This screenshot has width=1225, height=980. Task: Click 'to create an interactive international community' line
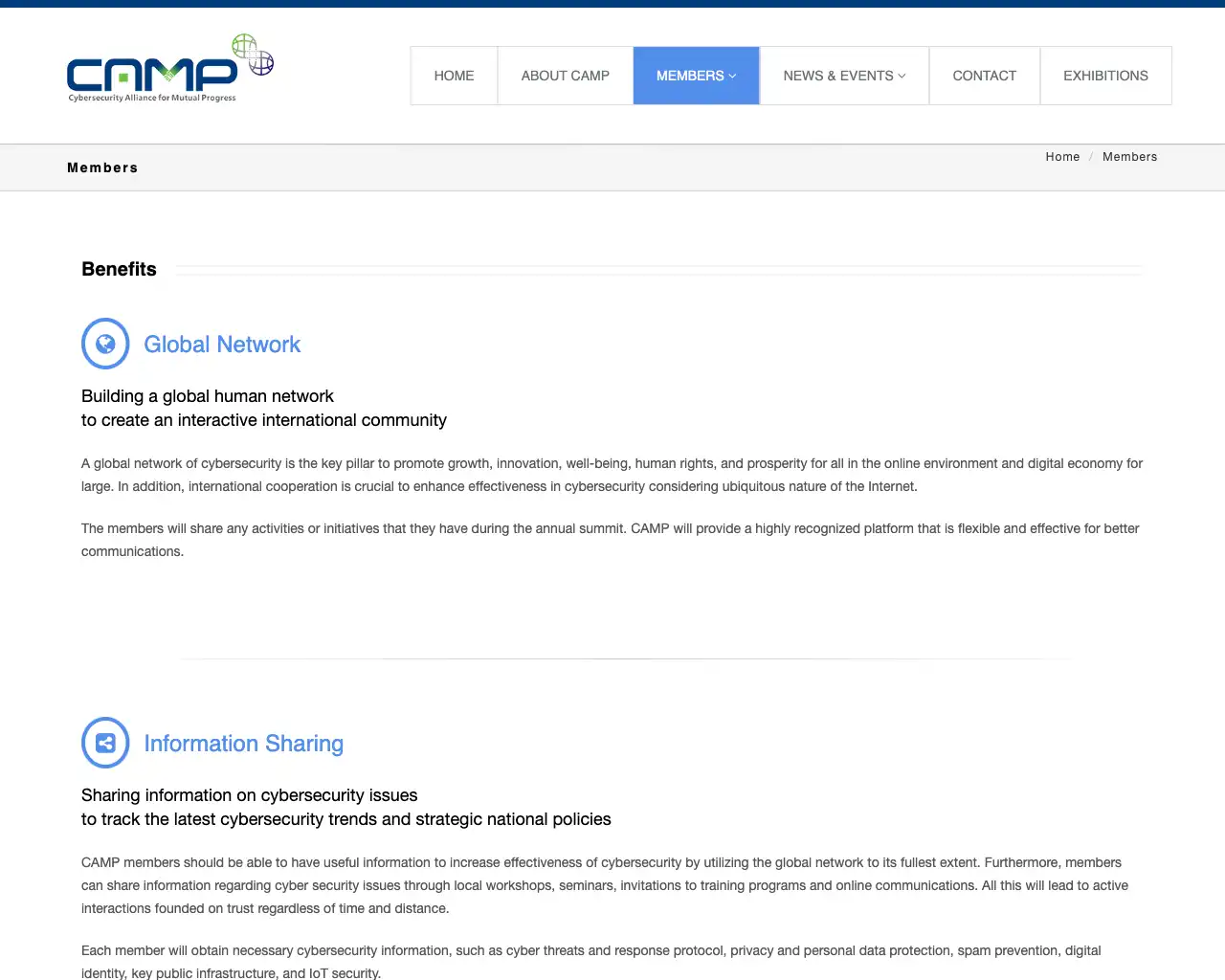[x=264, y=420]
